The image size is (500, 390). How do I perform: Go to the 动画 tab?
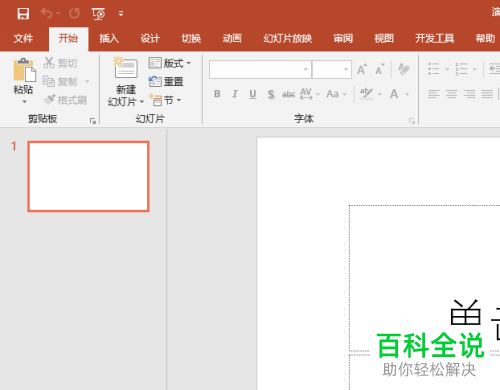[232, 39]
